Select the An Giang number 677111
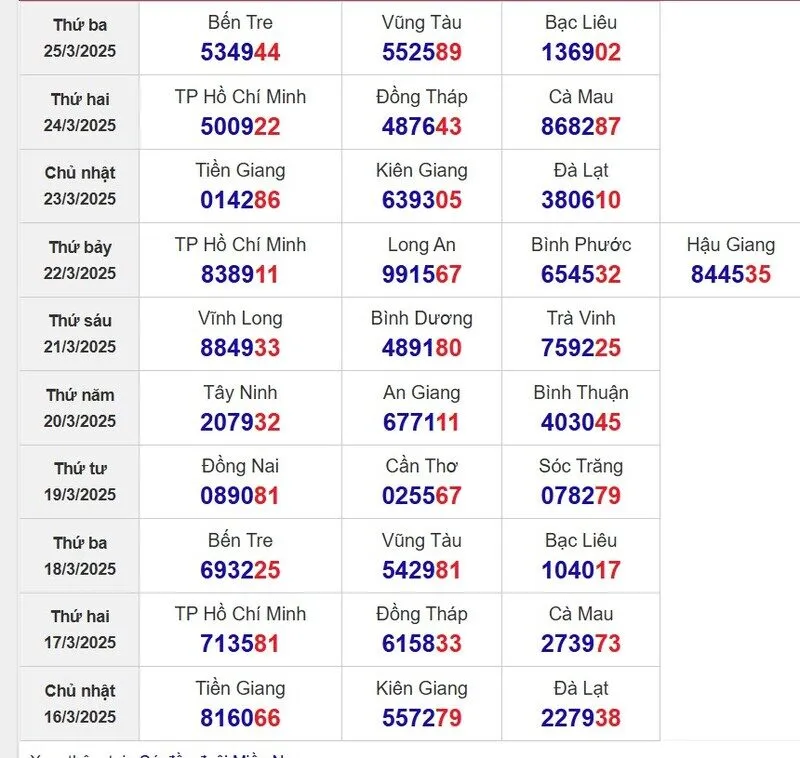The width and height of the screenshot is (800, 758). 421,422
